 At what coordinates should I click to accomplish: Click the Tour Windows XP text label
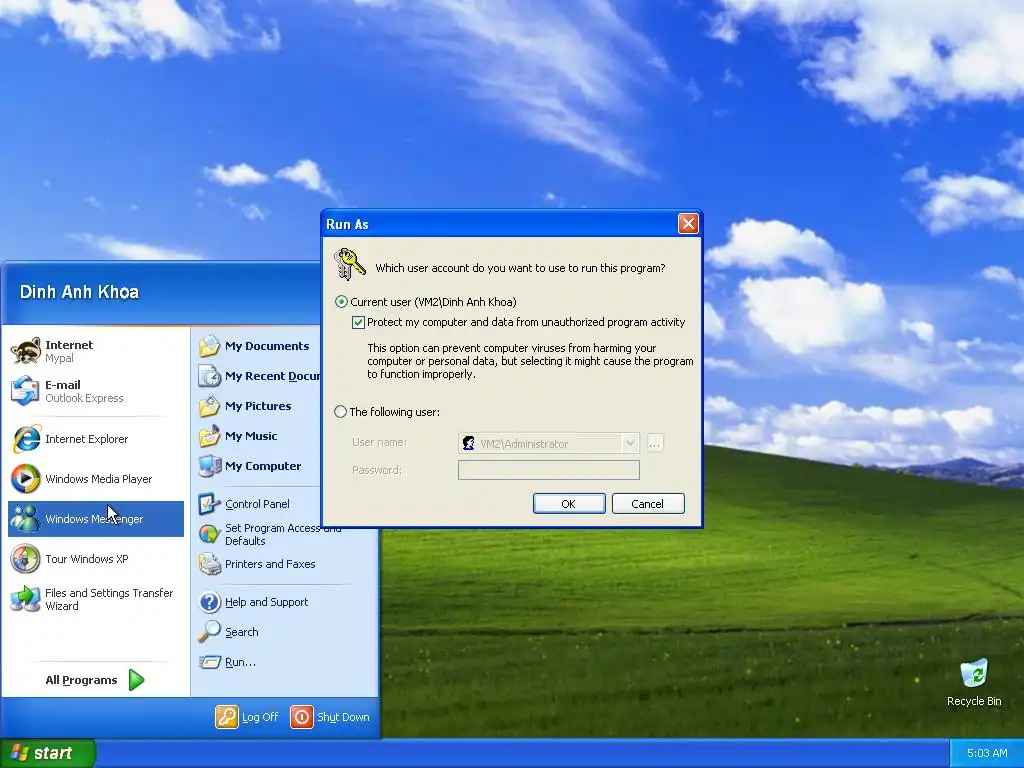point(86,559)
